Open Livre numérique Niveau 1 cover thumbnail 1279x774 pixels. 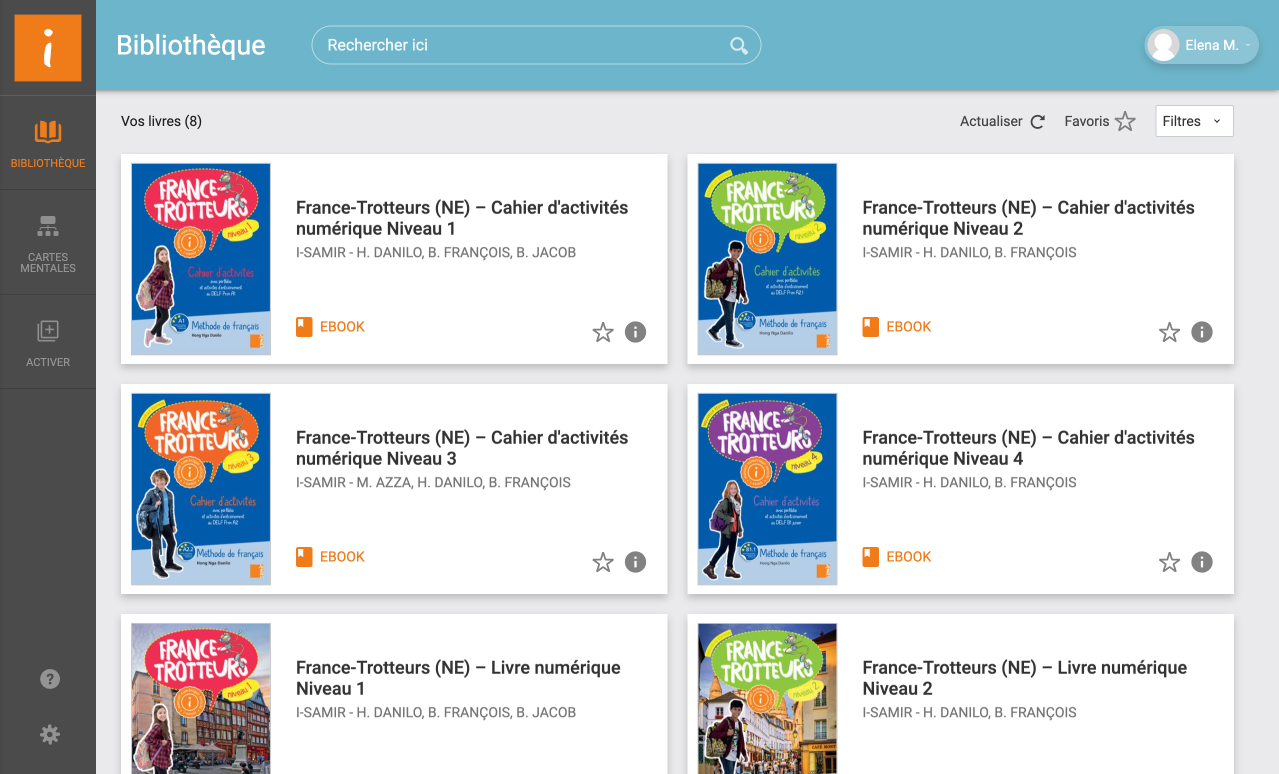pyautogui.click(x=201, y=699)
